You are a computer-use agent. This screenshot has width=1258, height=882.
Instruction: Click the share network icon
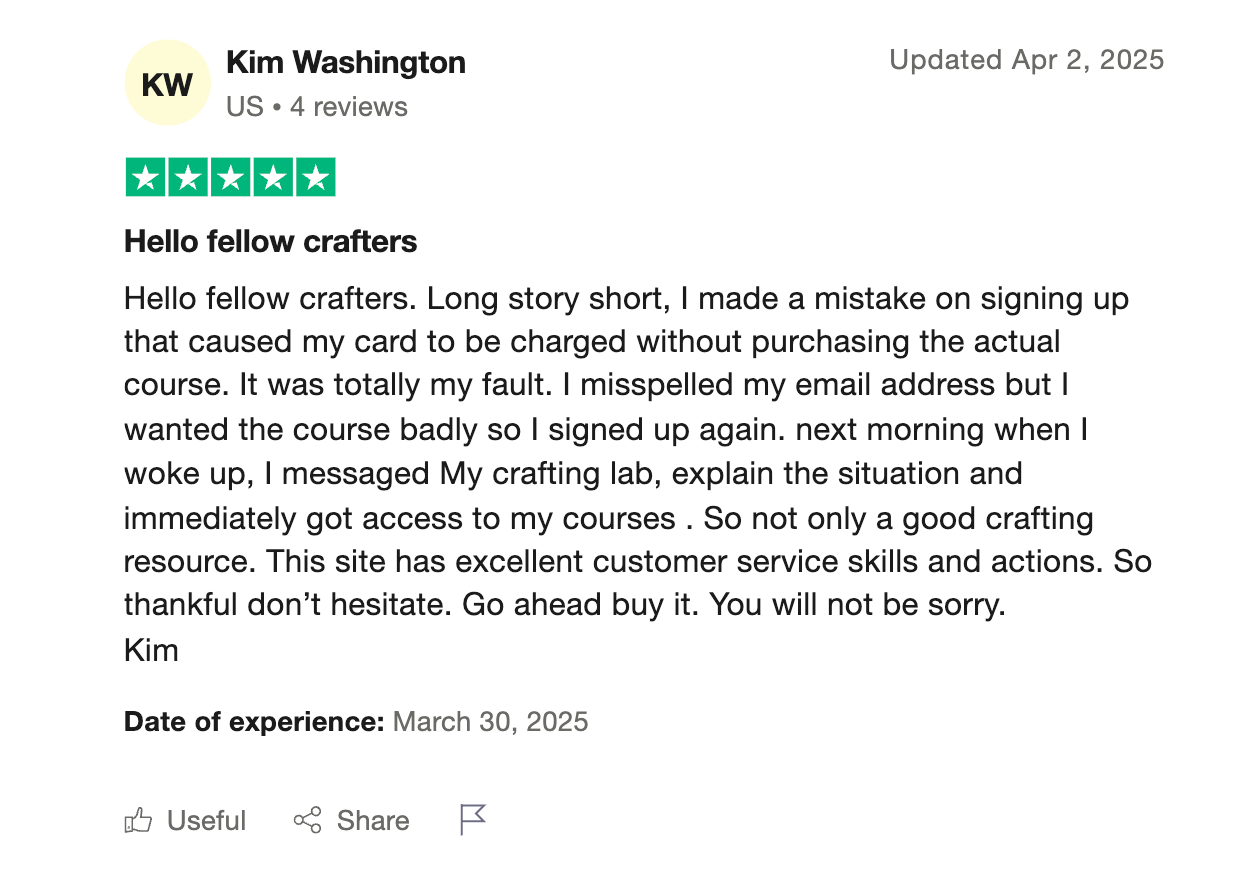pos(307,821)
